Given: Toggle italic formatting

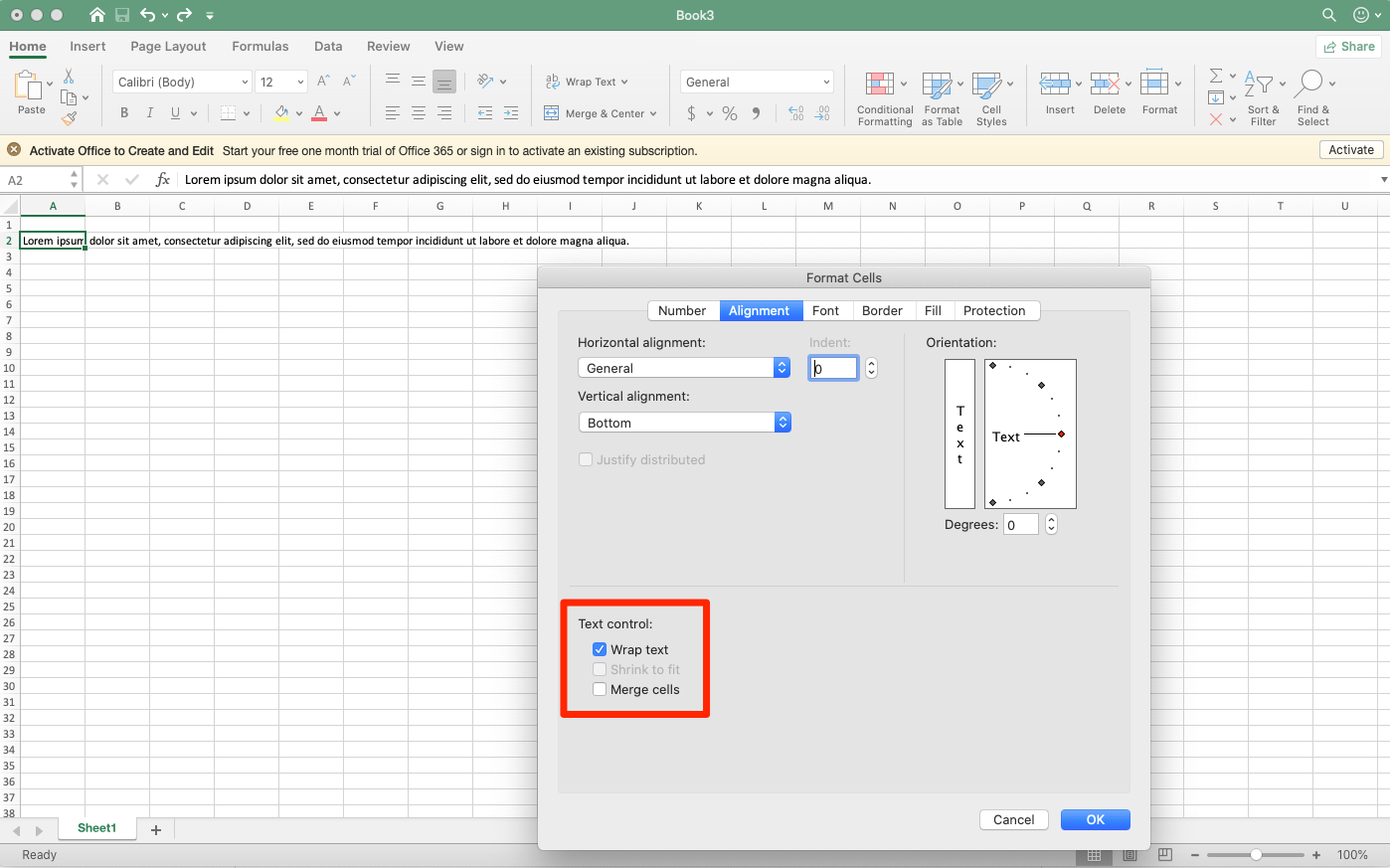Looking at the screenshot, I should [x=150, y=112].
